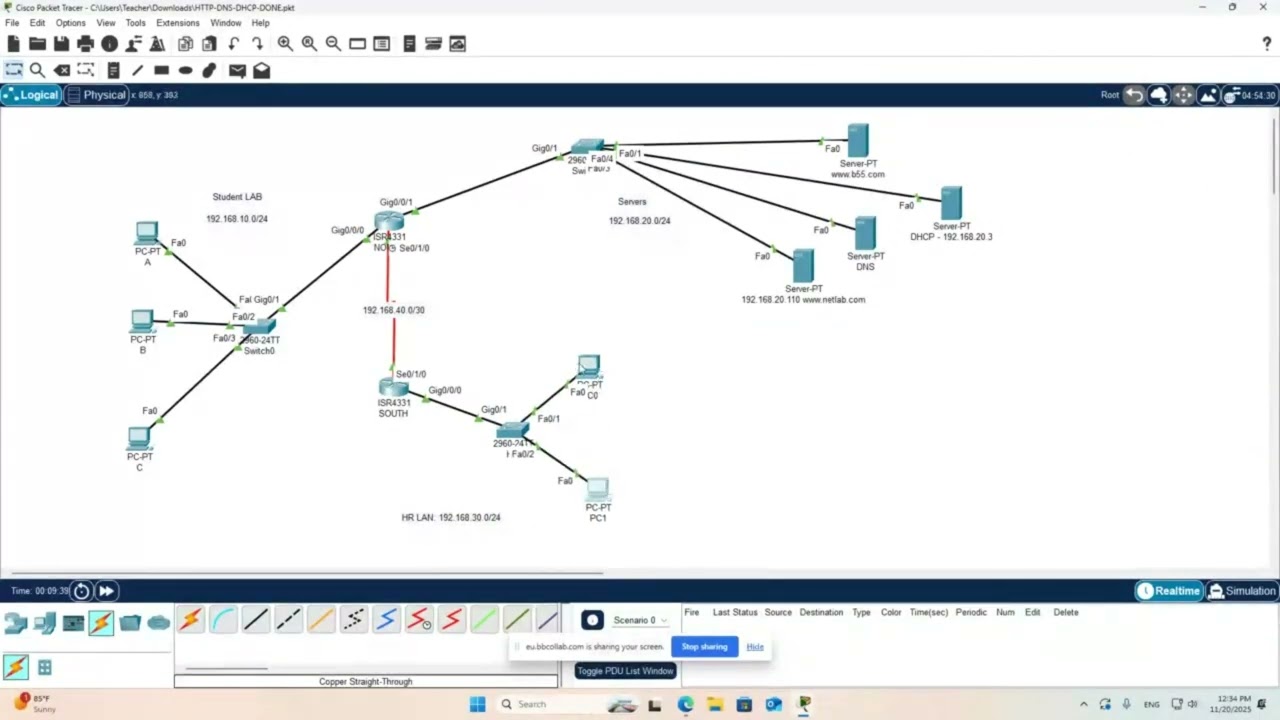Open the View menu
This screenshot has width=1280, height=720.
(x=105, y=22)
